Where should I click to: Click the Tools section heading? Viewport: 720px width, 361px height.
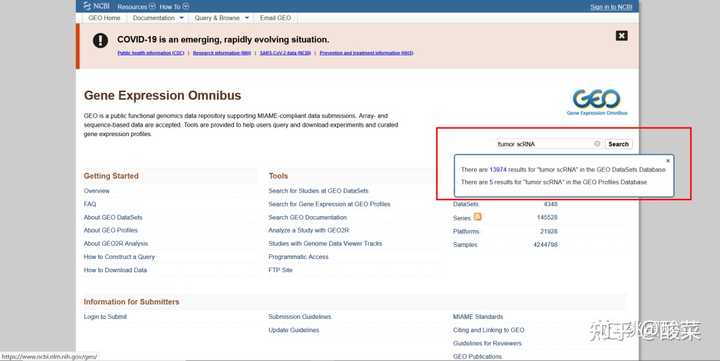pyautogui.click(x=278, y=176)
